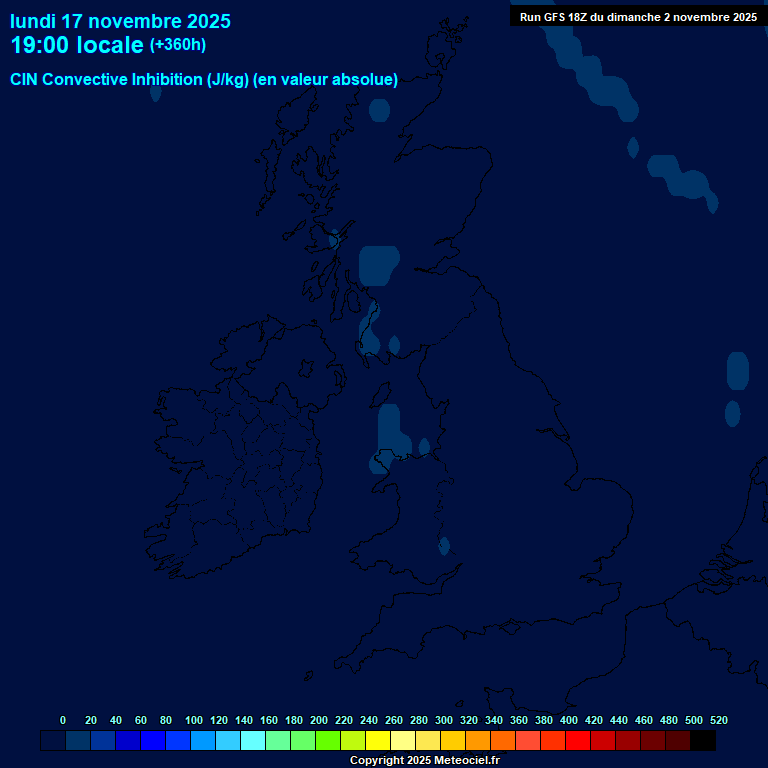Select the cyan legend swatch below 140
This screenshot has height=768, width=768.
click(x=253, y=741)
